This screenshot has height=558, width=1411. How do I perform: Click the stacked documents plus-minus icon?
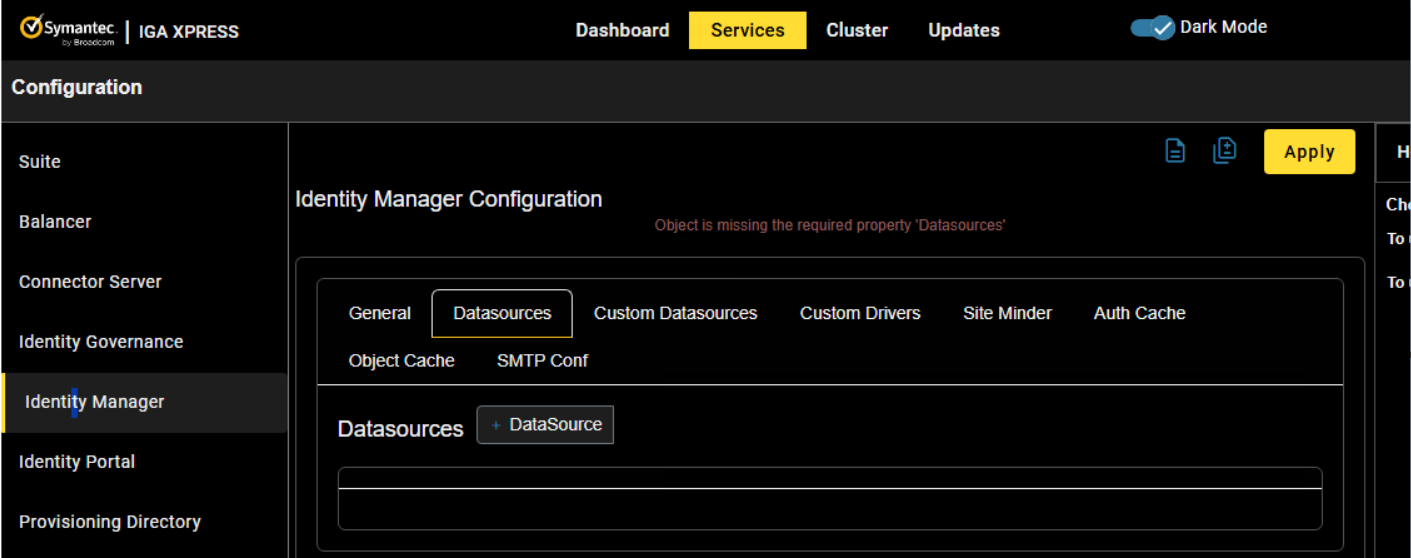(x=1224, y=151)
